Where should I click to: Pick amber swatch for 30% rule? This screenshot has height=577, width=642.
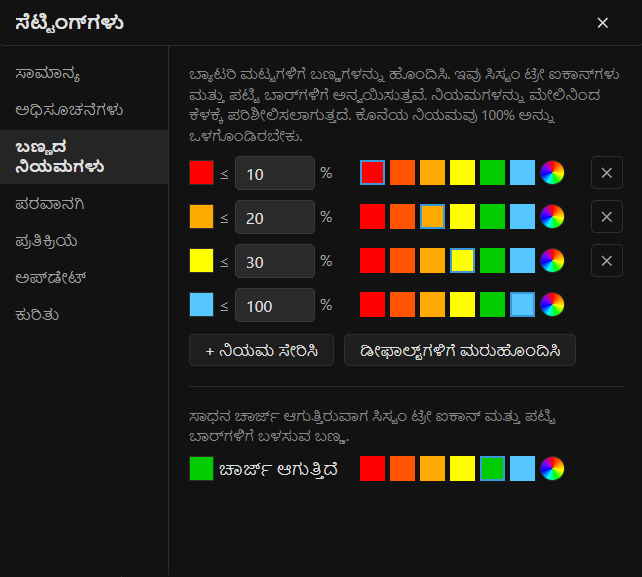tap(432, 261)
